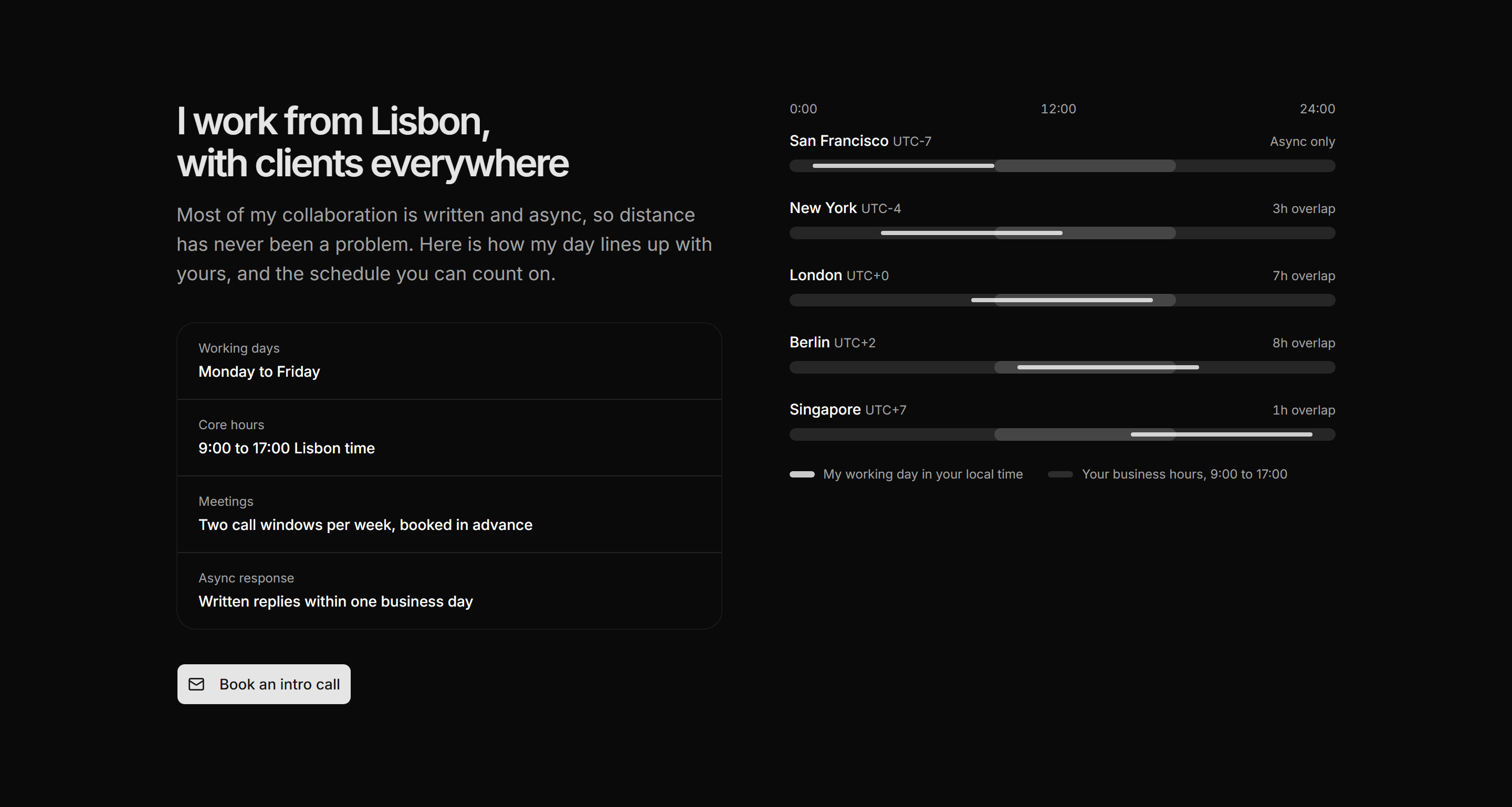Click the '3h overlap' text
This screenshot has width=1512, height=807.
tap(1304, 209)
